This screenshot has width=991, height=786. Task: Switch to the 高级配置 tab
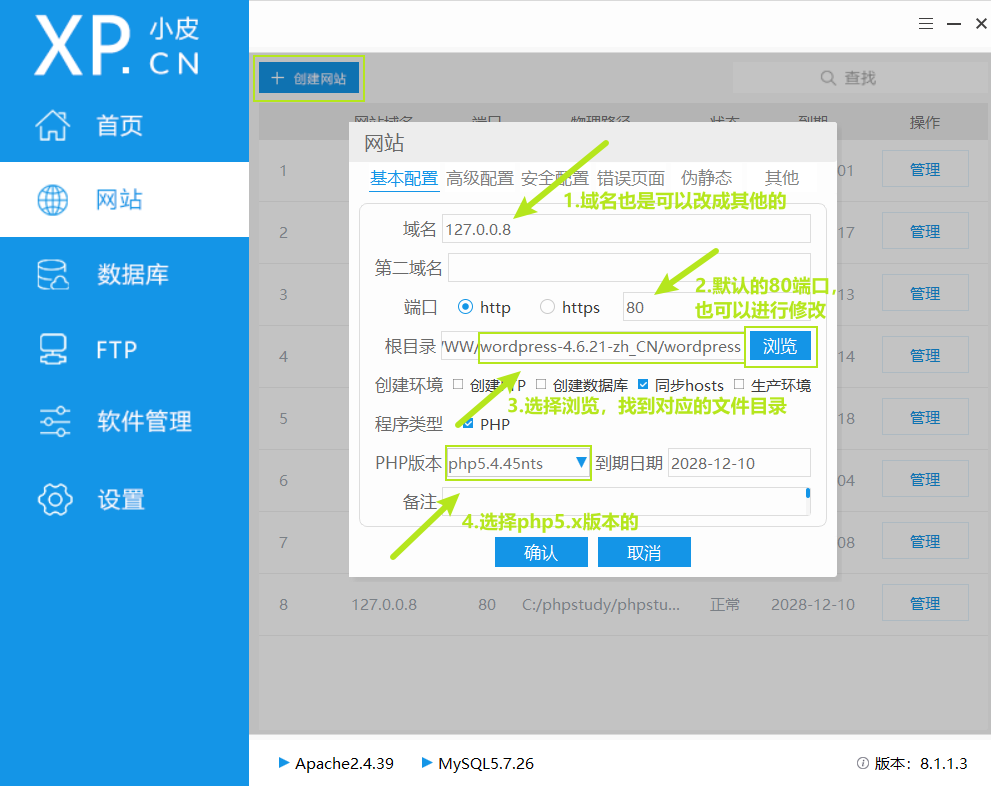pyautogui.click(x=479, y=177)
